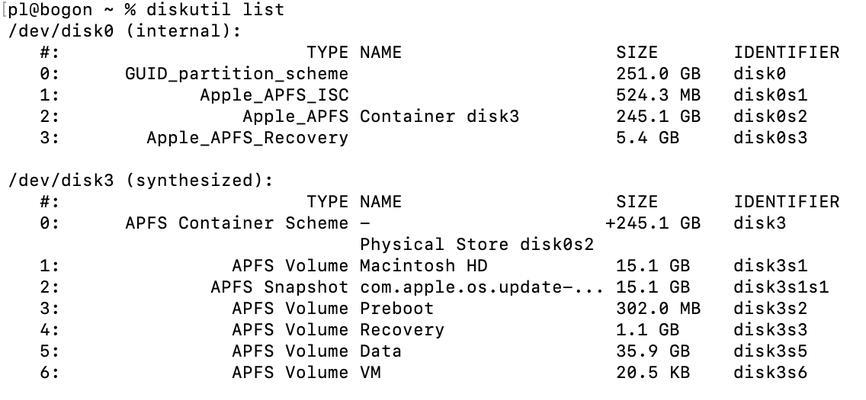This screenshot has width=866, height=400.
Task: Click the 'APFS Container Scheme' text
Action: pos(237,223)
